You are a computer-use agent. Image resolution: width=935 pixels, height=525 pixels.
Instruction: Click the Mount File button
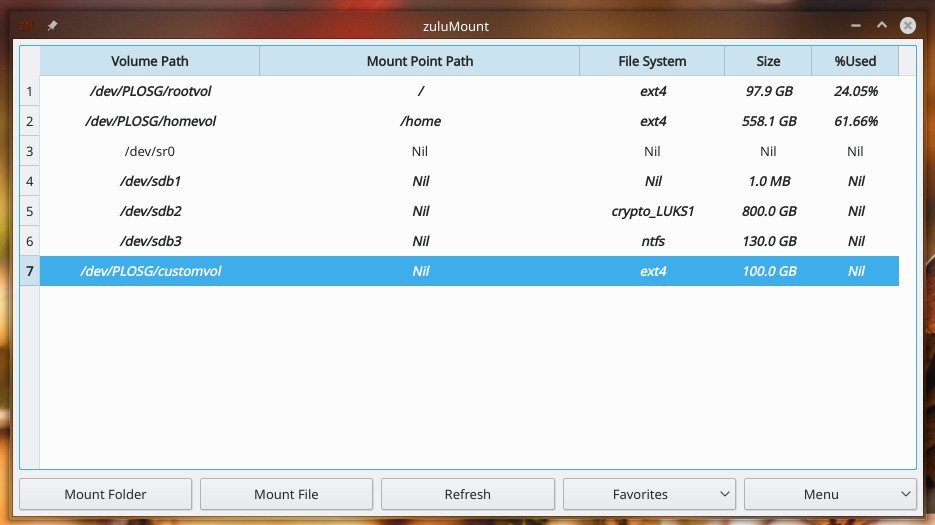pyautogui.click(x=286, y=494)
